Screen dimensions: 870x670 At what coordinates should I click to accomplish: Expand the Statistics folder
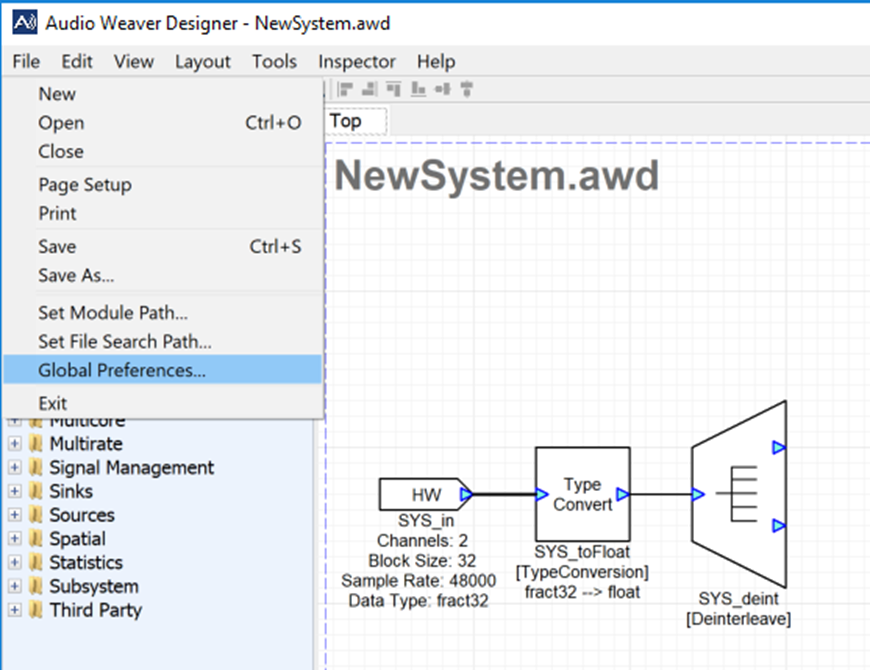point(14,563)
